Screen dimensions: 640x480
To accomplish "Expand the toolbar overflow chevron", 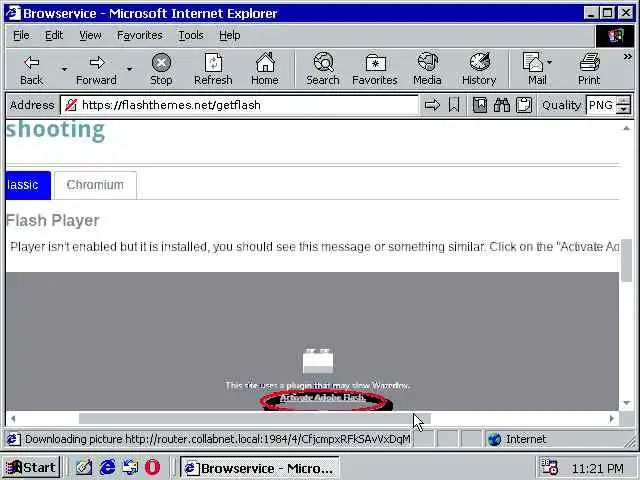I will pyautogui.click(x=627, y=57).
